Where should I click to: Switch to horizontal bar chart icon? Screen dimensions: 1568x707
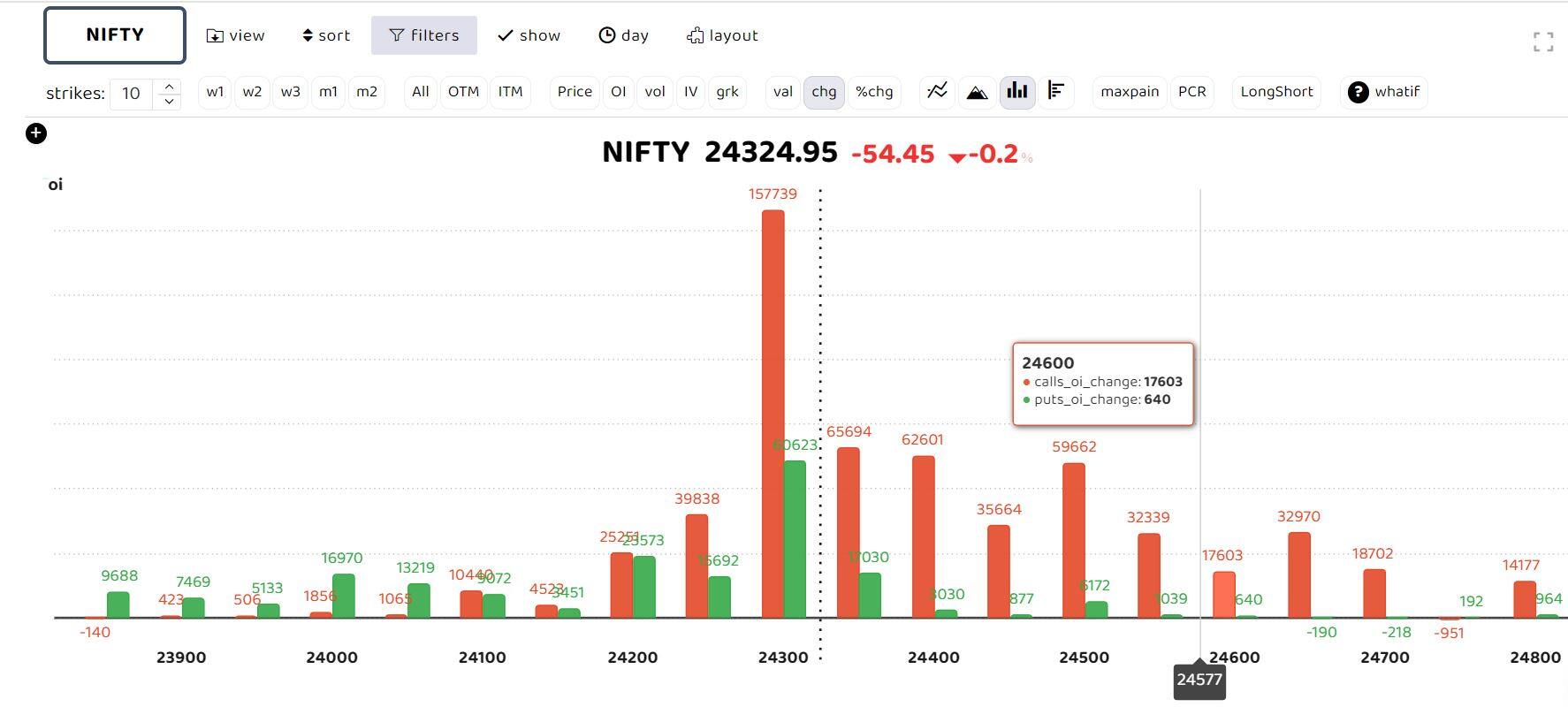(1056, 91)
